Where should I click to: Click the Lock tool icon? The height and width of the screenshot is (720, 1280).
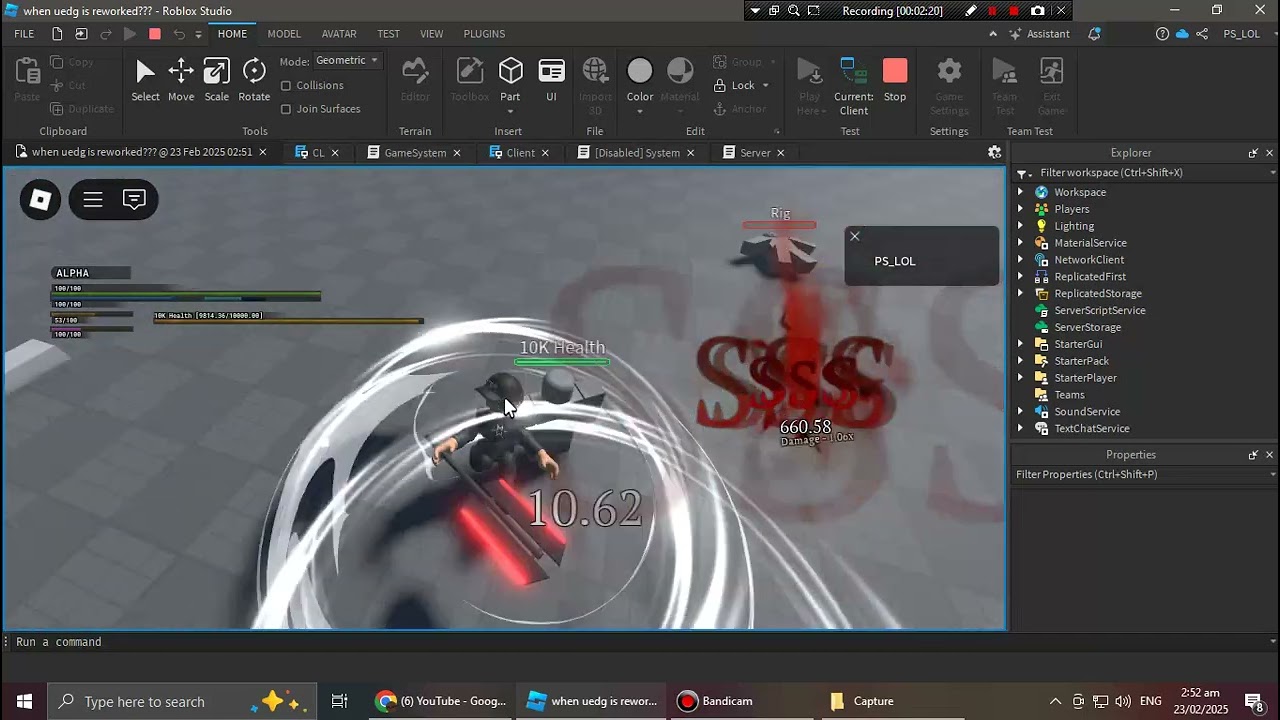point(719,85)
